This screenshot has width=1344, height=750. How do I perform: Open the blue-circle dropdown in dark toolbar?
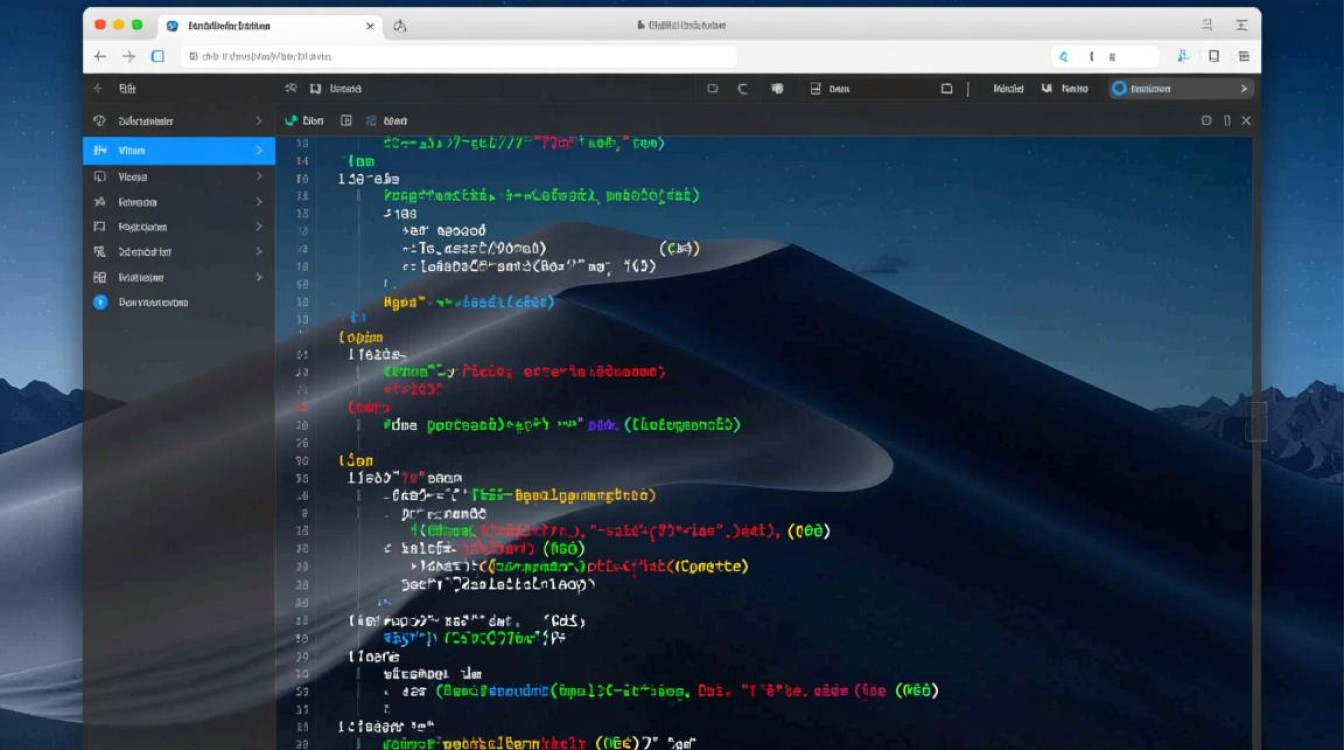pyautogui.click(x=1180, y=89)
